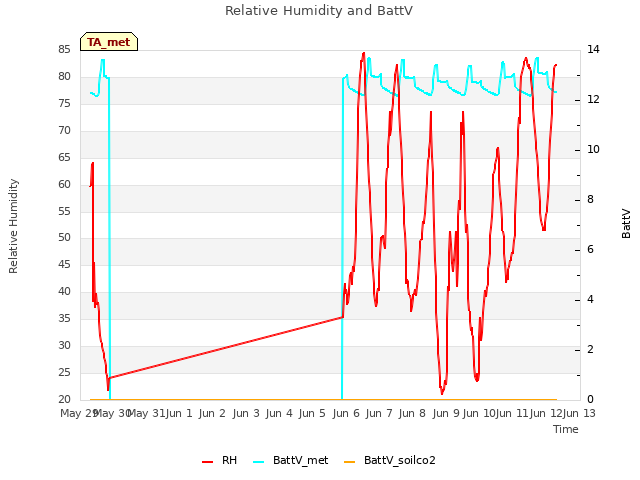The image size is (640, 480).
Task: Click the TA_met annotation label
Action: pyautogui.click(x=109, y=42)
